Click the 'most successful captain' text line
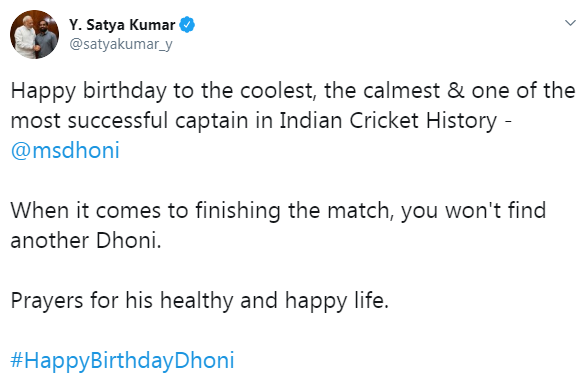Screen dimensions: 578x380 coord(261,121)
